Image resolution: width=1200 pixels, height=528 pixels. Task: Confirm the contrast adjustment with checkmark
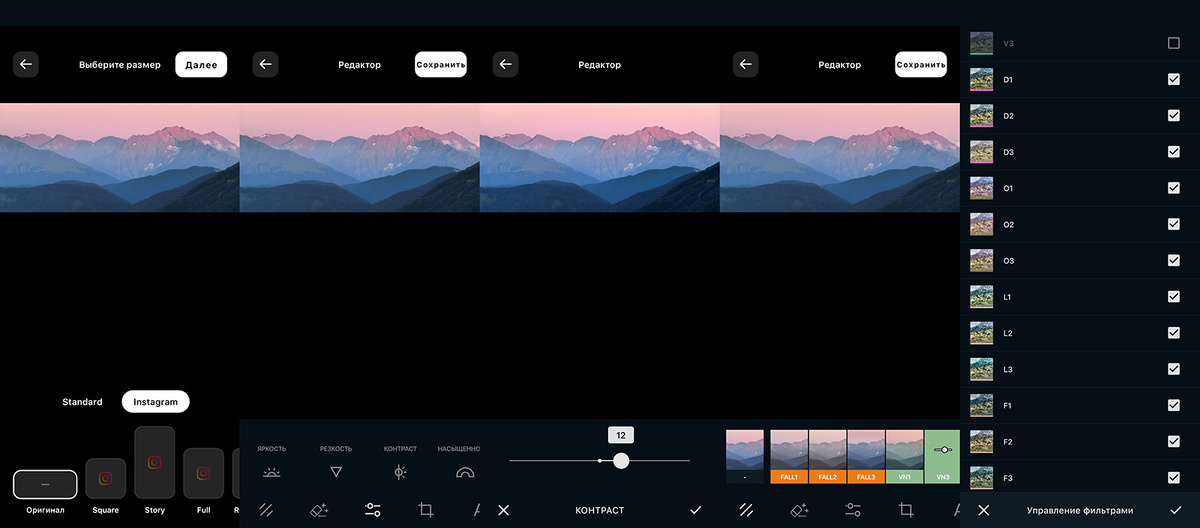(x=696, y=510)
